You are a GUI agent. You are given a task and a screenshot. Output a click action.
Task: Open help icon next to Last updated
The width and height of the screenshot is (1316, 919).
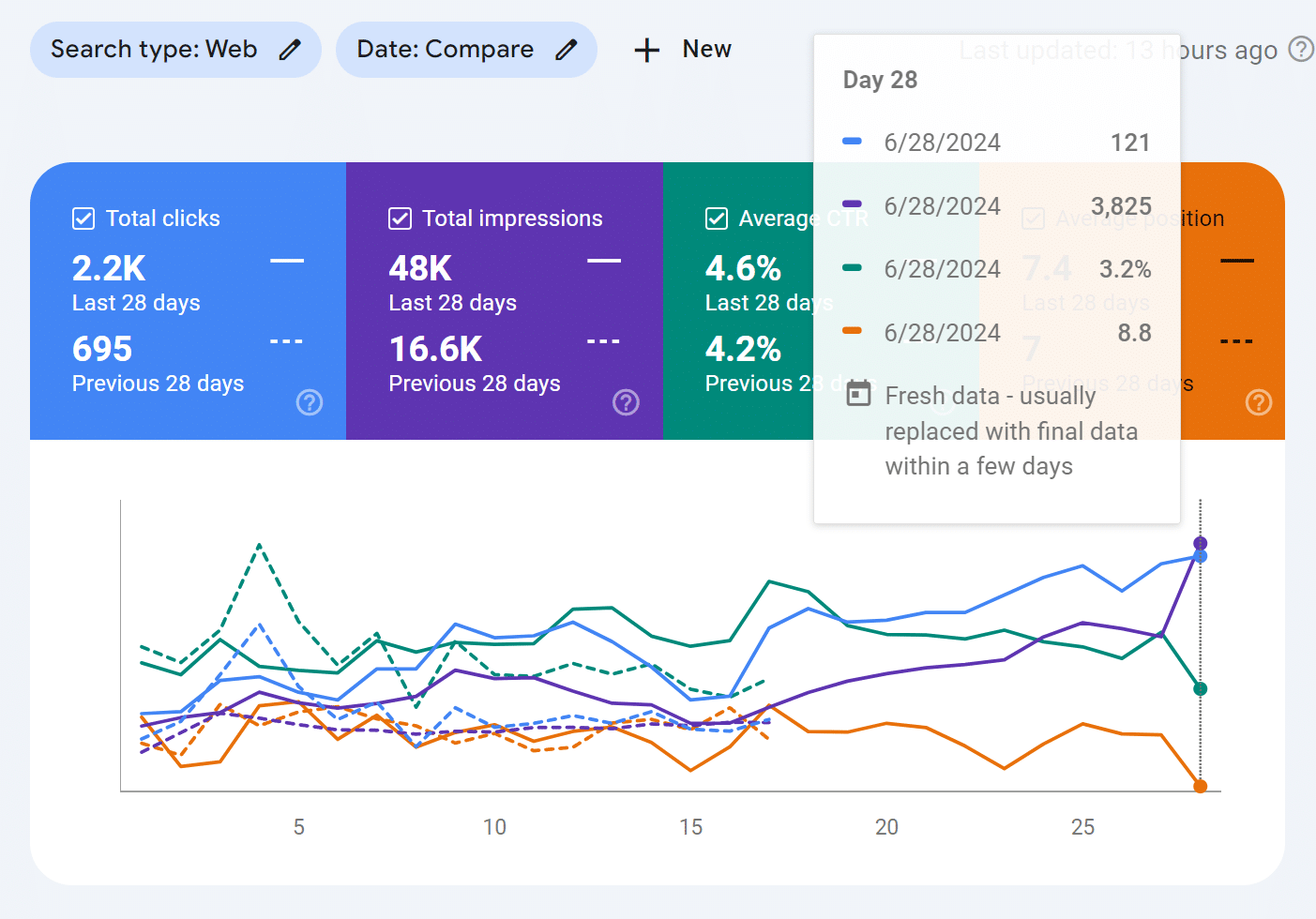pyautogui.click(x=1301, y=49)
